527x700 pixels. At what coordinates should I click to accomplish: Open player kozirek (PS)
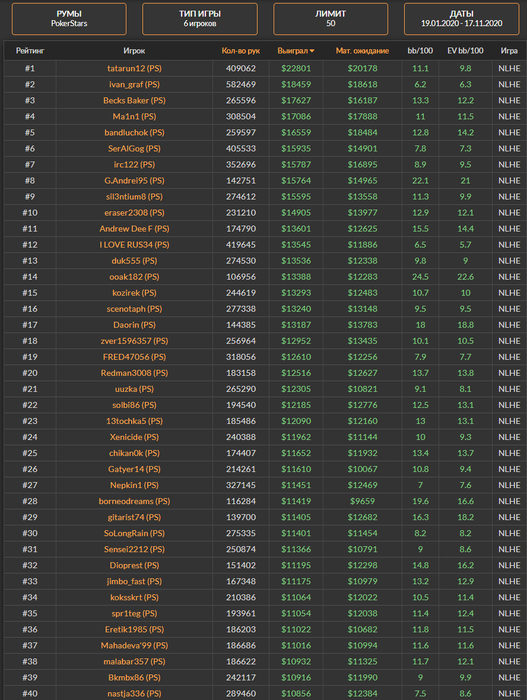134,293
